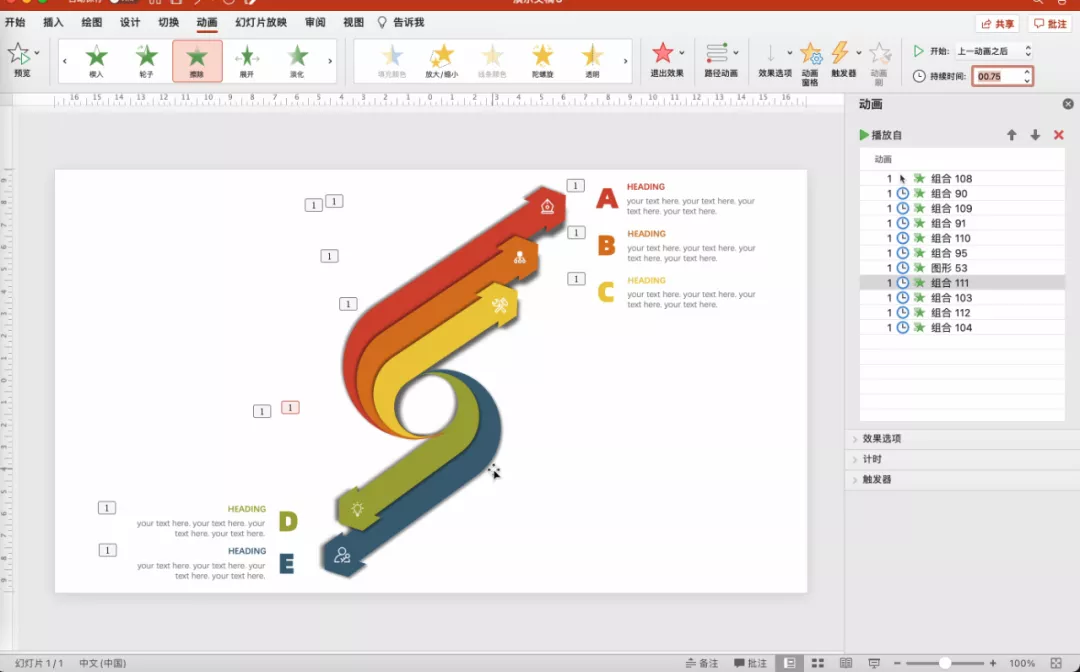Viewport: 1080px width, 672px height.
Task: Click 告诉我 tell me search
Action: coord(402,22)
